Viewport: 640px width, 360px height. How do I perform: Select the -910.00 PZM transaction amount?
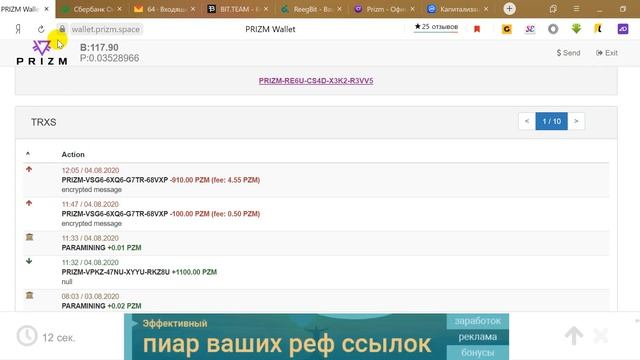[190, 180]
